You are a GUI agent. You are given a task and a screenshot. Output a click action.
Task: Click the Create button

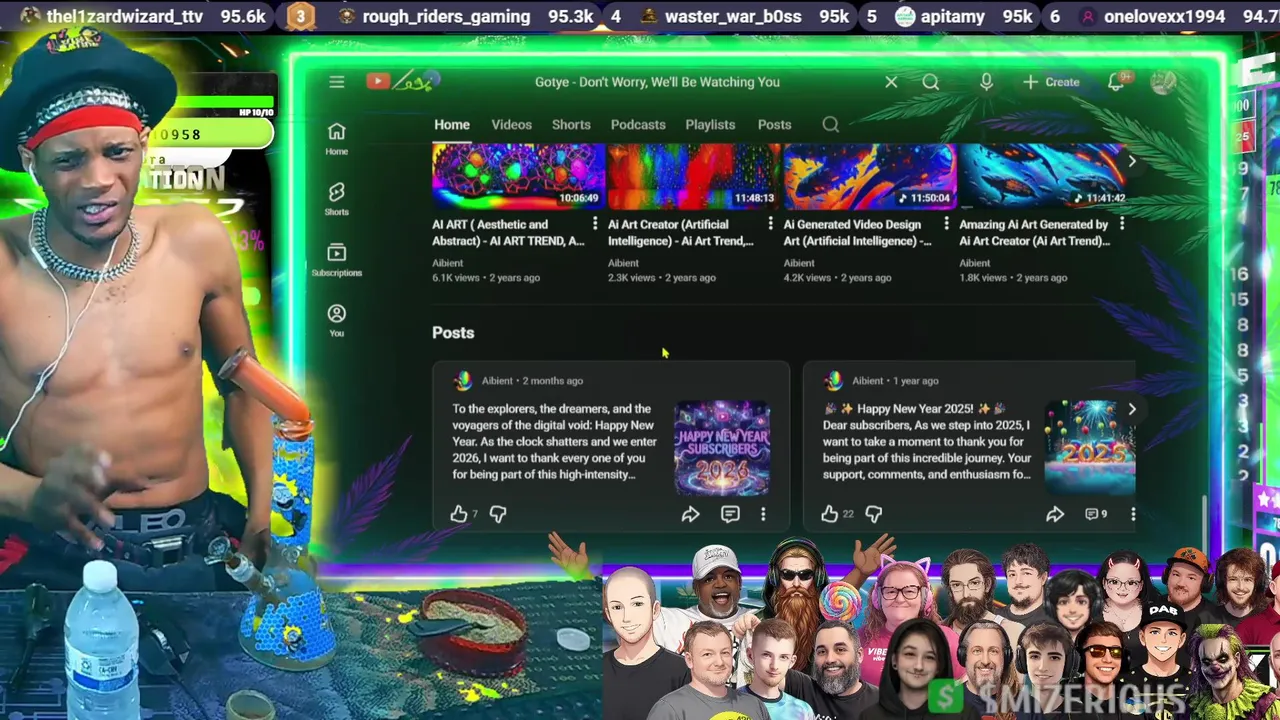tap(1051, 82)
